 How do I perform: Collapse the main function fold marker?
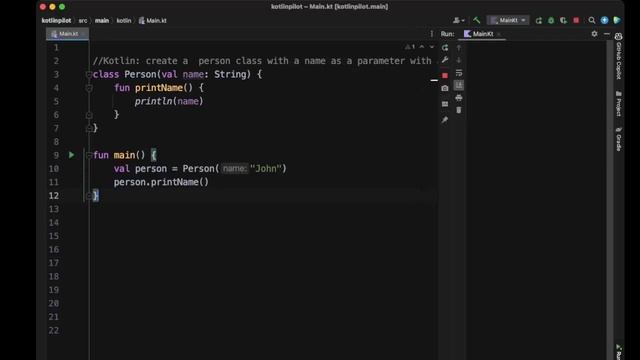89,155
